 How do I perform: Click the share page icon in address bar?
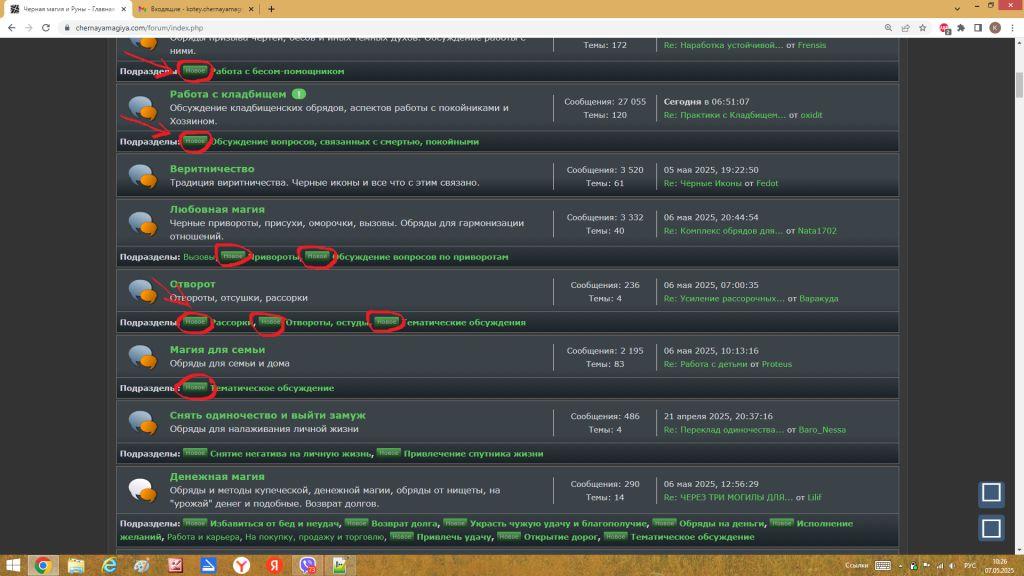[905, 28]
